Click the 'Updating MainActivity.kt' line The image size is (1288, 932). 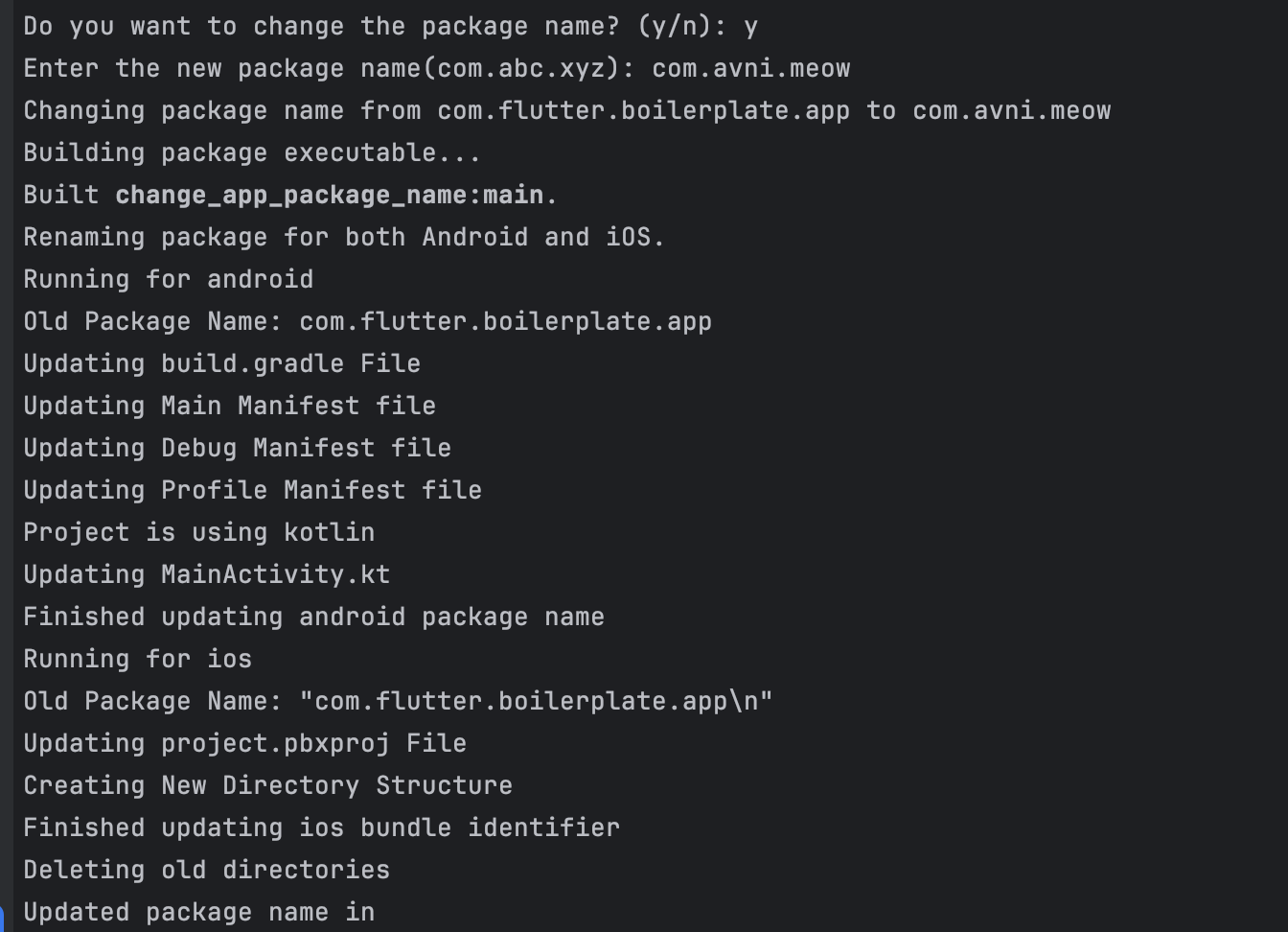[207, 574]
